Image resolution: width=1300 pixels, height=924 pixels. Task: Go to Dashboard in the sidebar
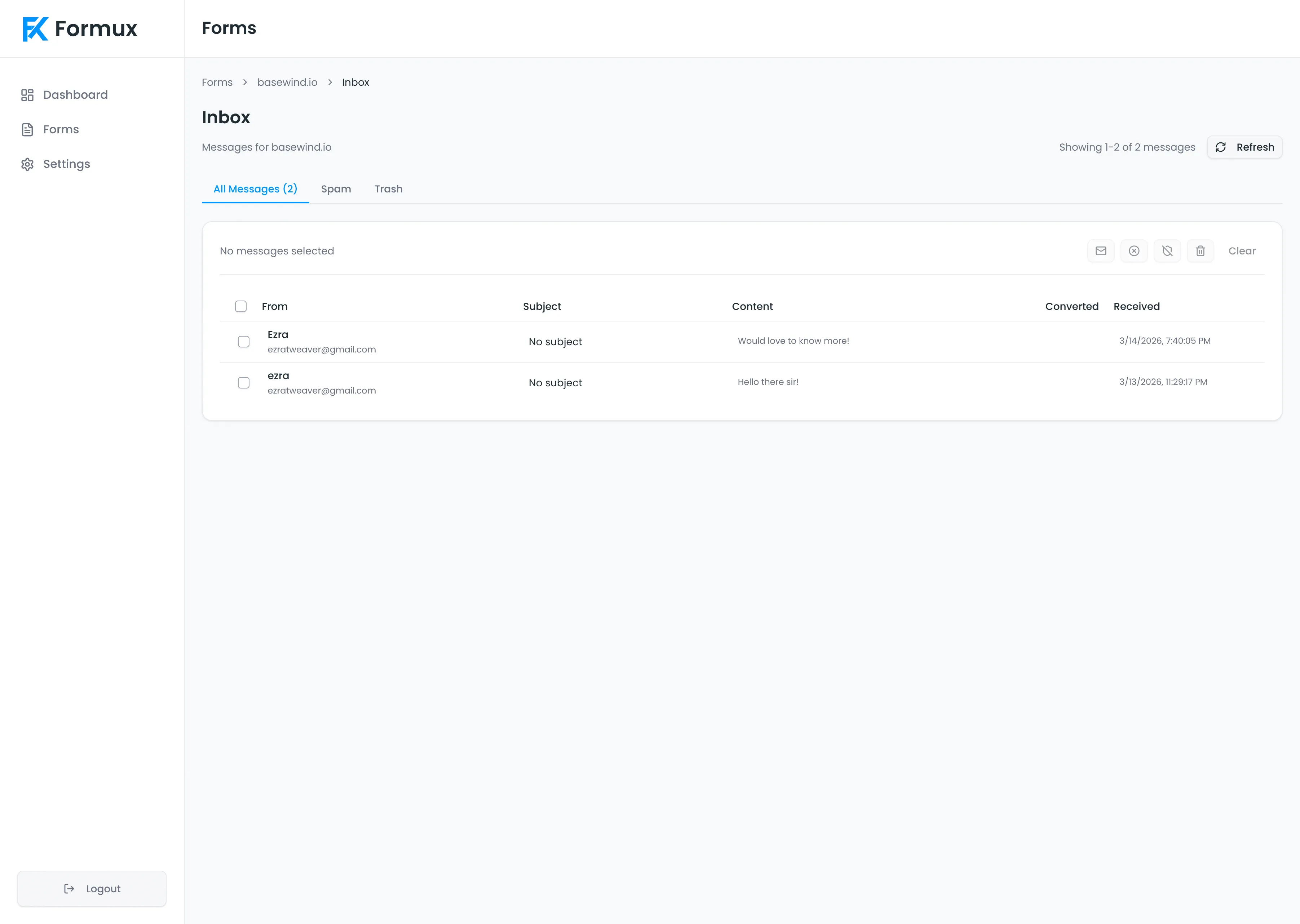point(75,95)
